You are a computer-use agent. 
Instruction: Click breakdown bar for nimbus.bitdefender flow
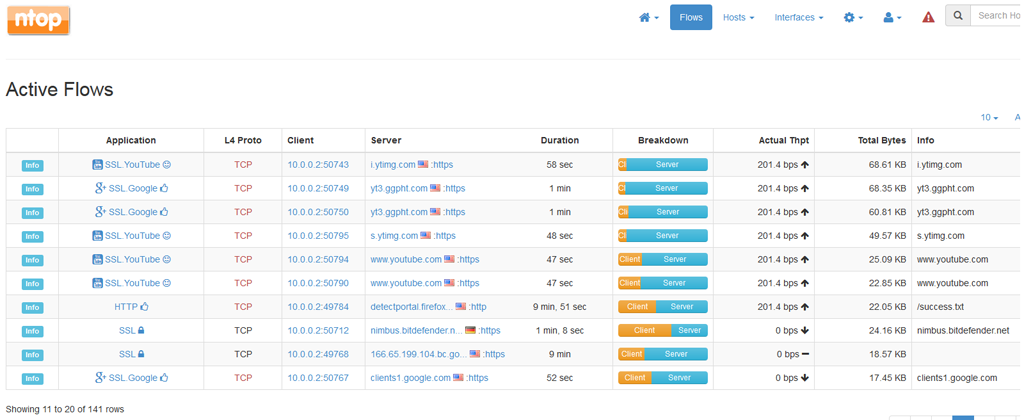663,331
